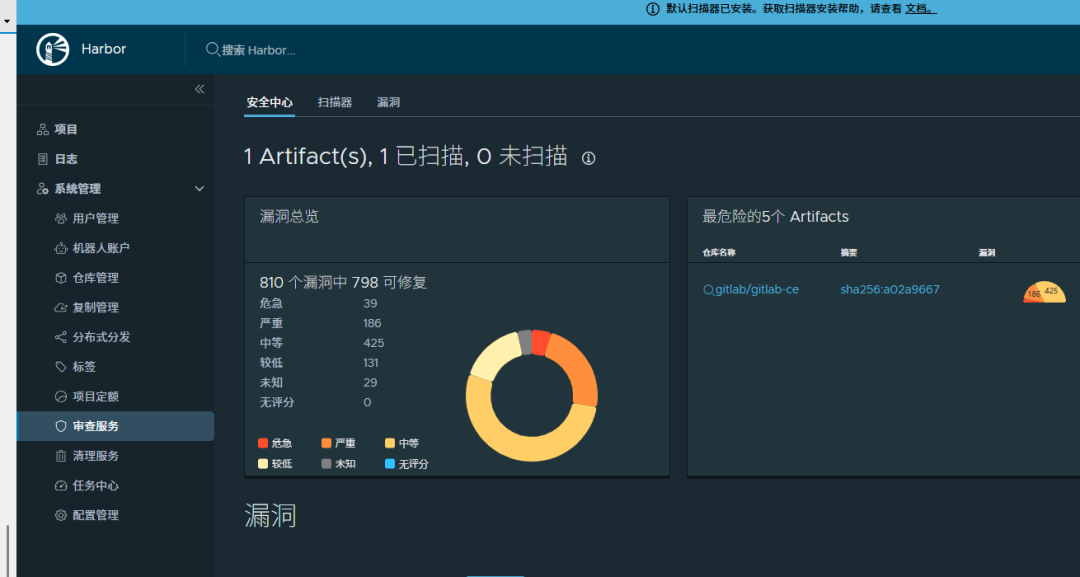Click the 搜索 Harbor search field

[x=258, y=50]
